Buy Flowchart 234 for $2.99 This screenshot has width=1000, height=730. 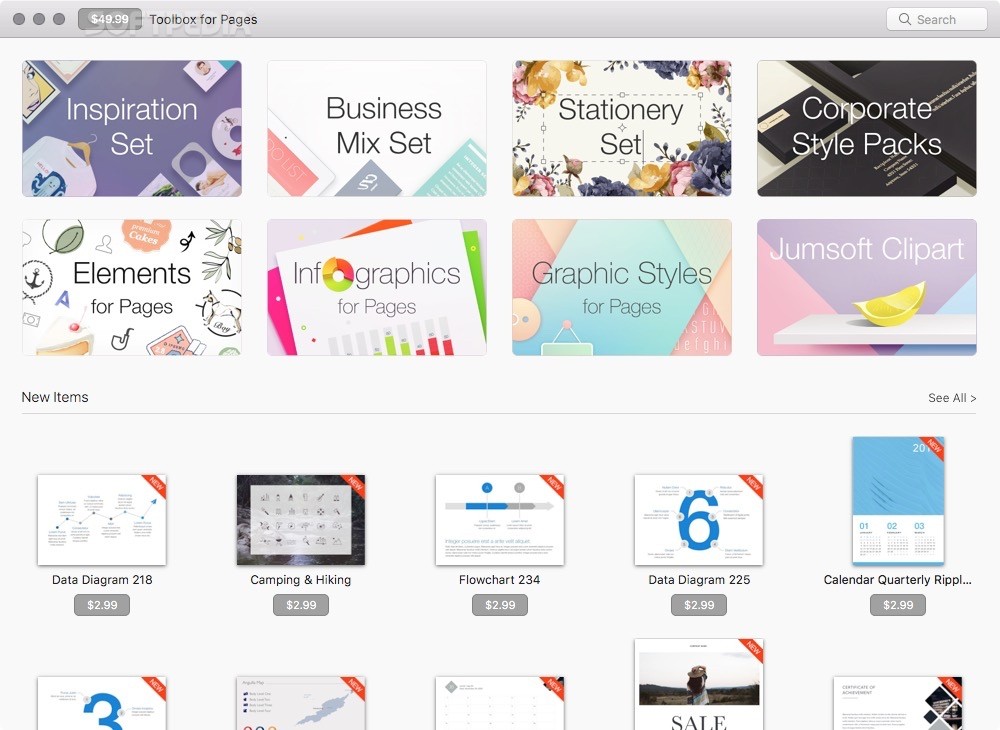pyautogui.click(x=499, y=604)
